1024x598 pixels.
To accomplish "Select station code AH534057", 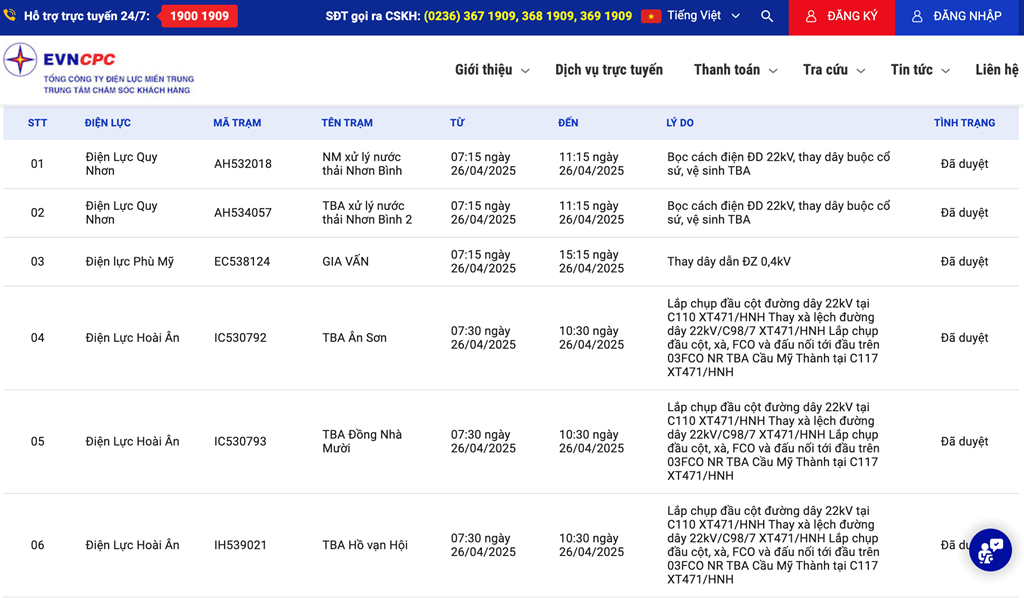I will point(243,213).
